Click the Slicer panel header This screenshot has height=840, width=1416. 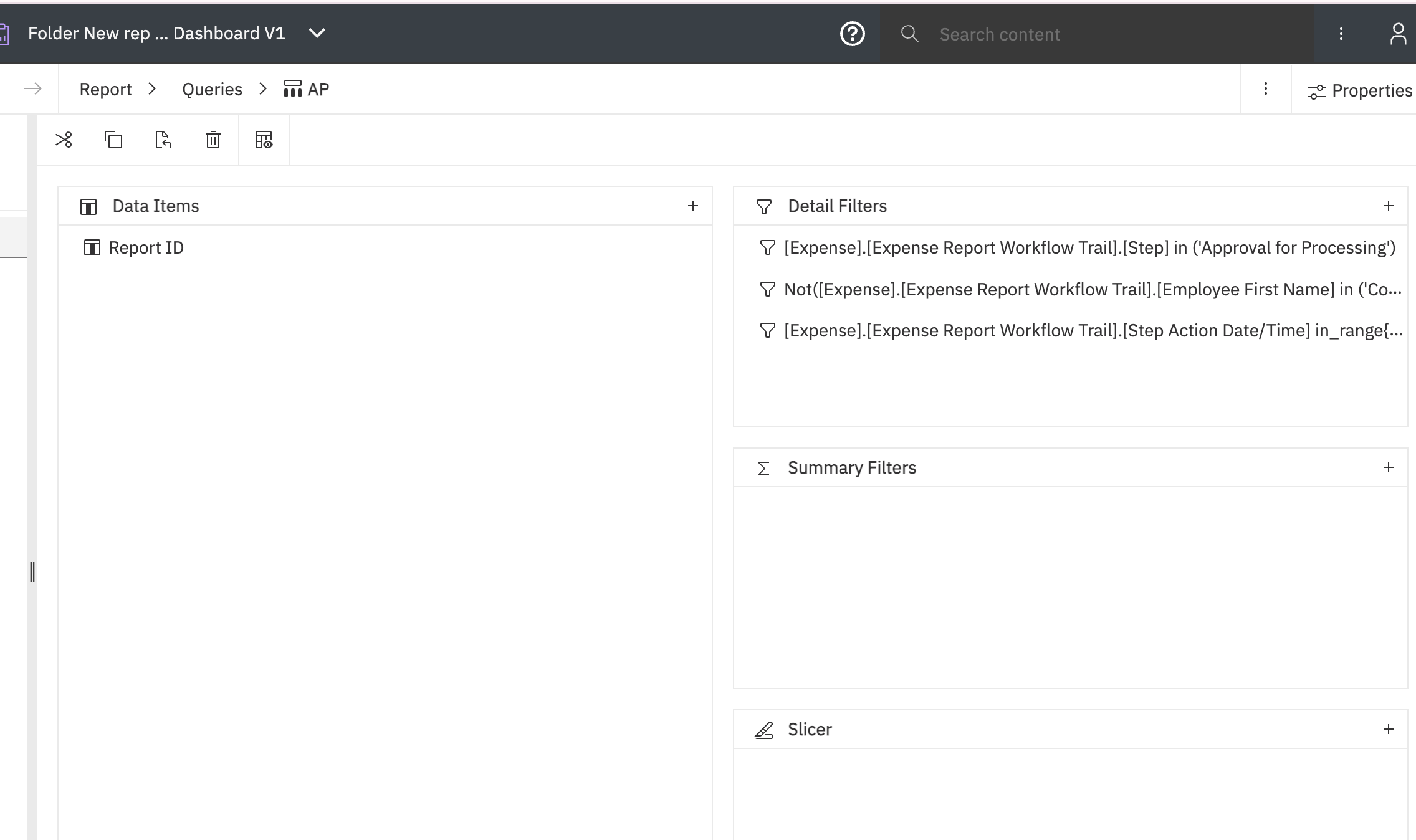coord(1071,729)
